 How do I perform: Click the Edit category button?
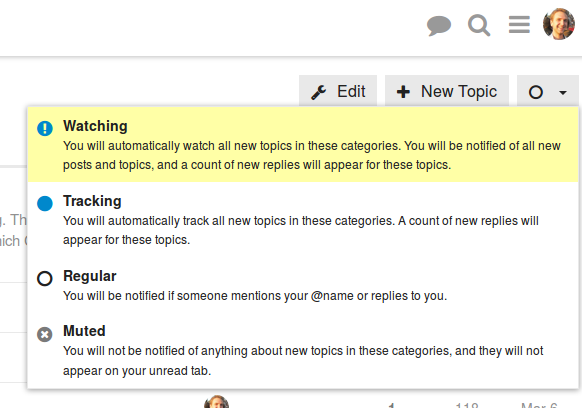point(338,91)
